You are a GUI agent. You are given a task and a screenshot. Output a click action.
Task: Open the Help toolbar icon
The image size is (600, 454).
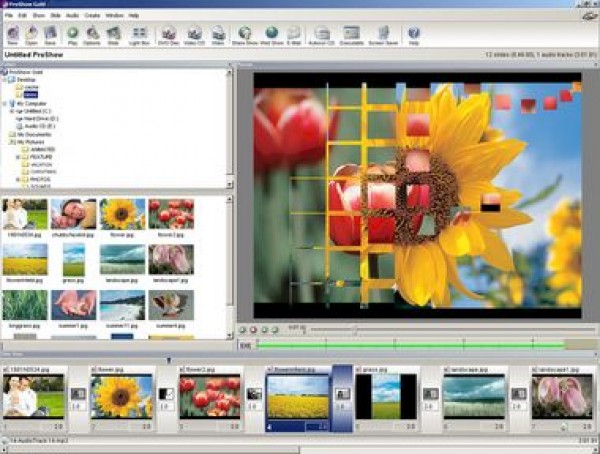coord(413,35)
